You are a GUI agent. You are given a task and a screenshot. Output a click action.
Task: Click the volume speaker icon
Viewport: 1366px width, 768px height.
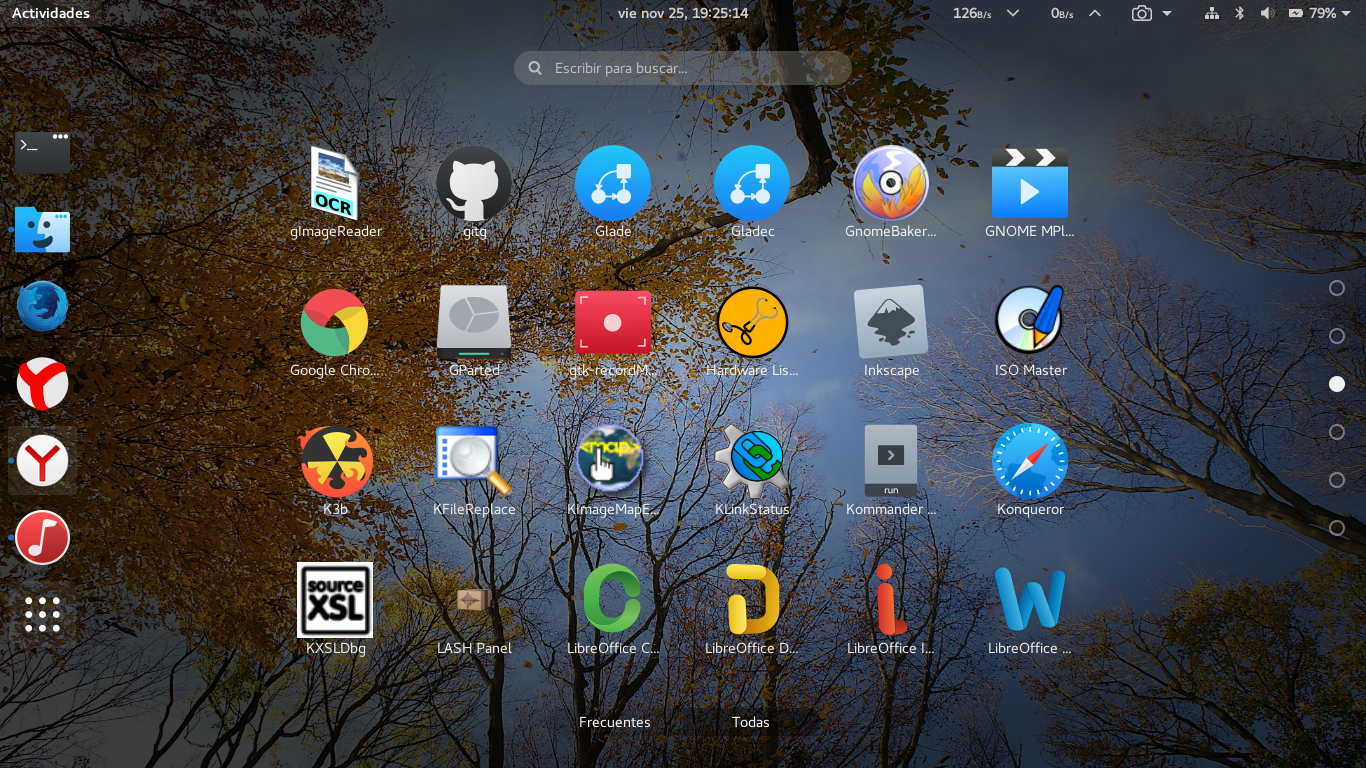[1267, 13]
